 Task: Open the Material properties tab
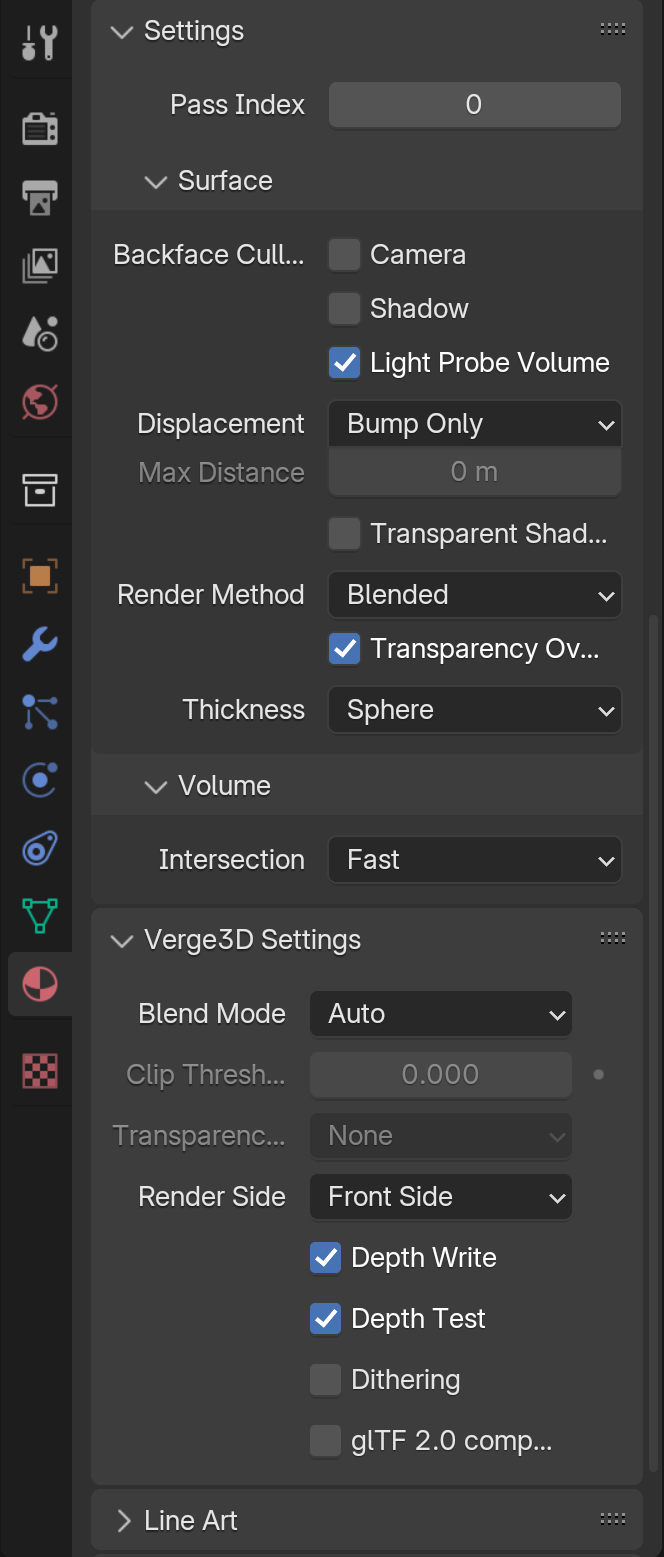coord(40,984)
